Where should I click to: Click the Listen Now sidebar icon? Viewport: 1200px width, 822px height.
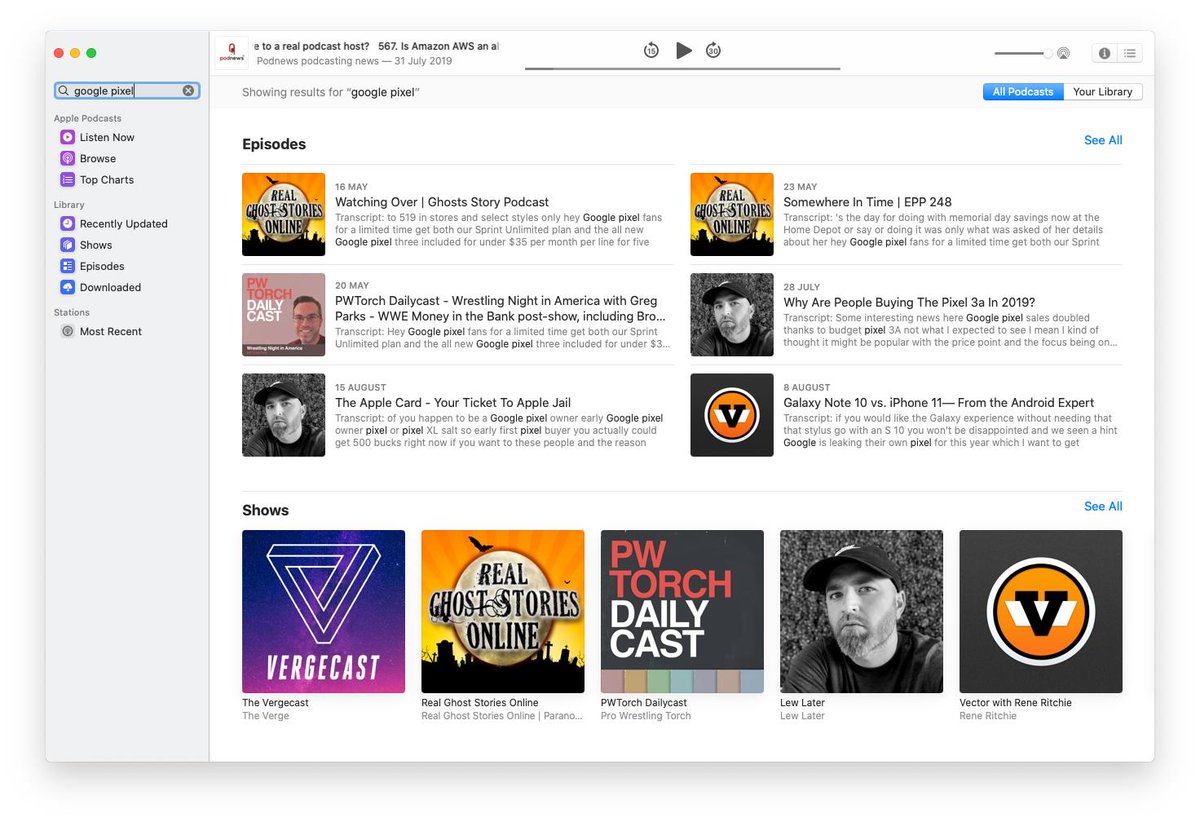pos(67,137)
